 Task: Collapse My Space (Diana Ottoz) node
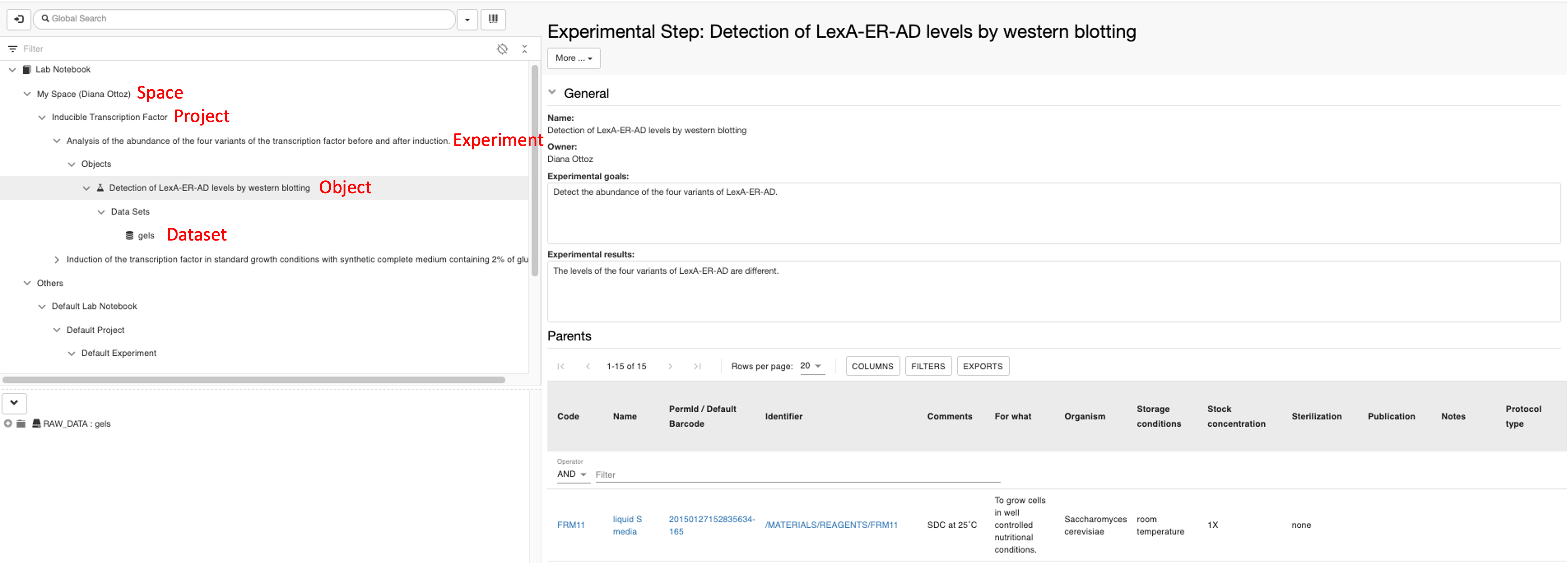(x=27, y=94)
